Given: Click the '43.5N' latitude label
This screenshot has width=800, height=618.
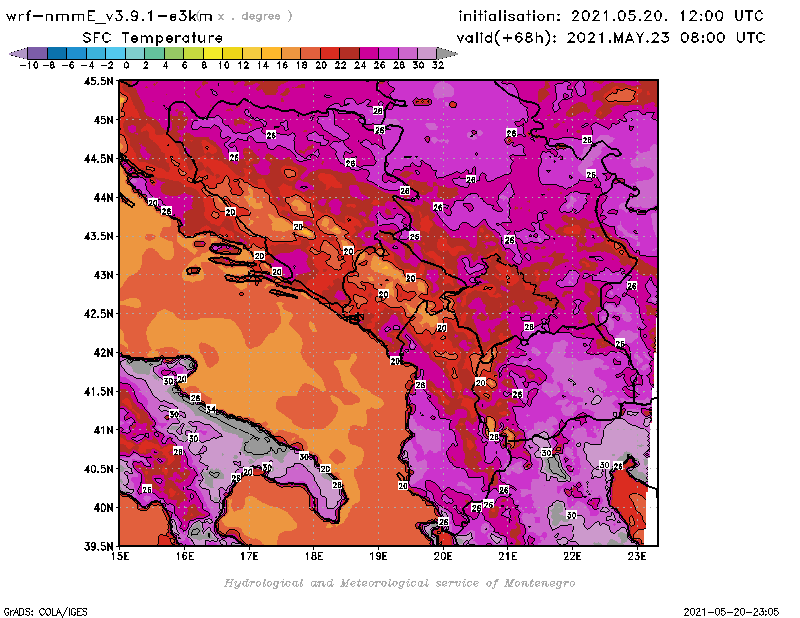Looking at the screenshot, I should tap(98, 236).
